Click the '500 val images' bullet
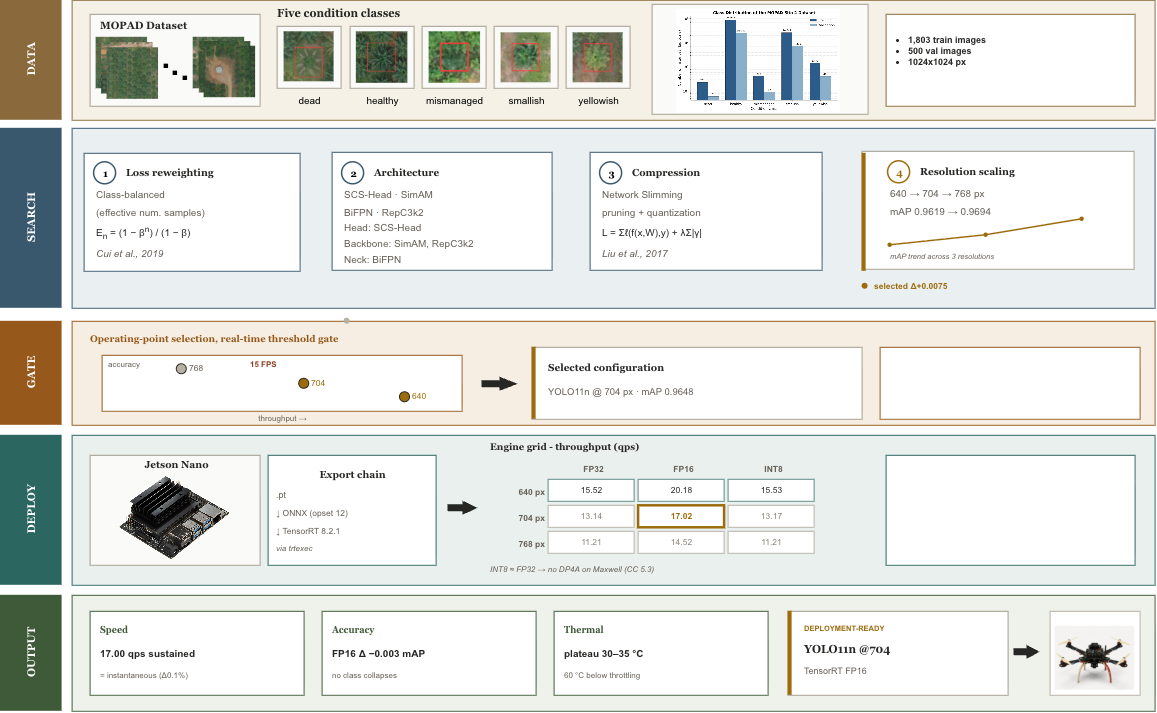This screenshot has height=713, width=1157. tap(939, 51)
